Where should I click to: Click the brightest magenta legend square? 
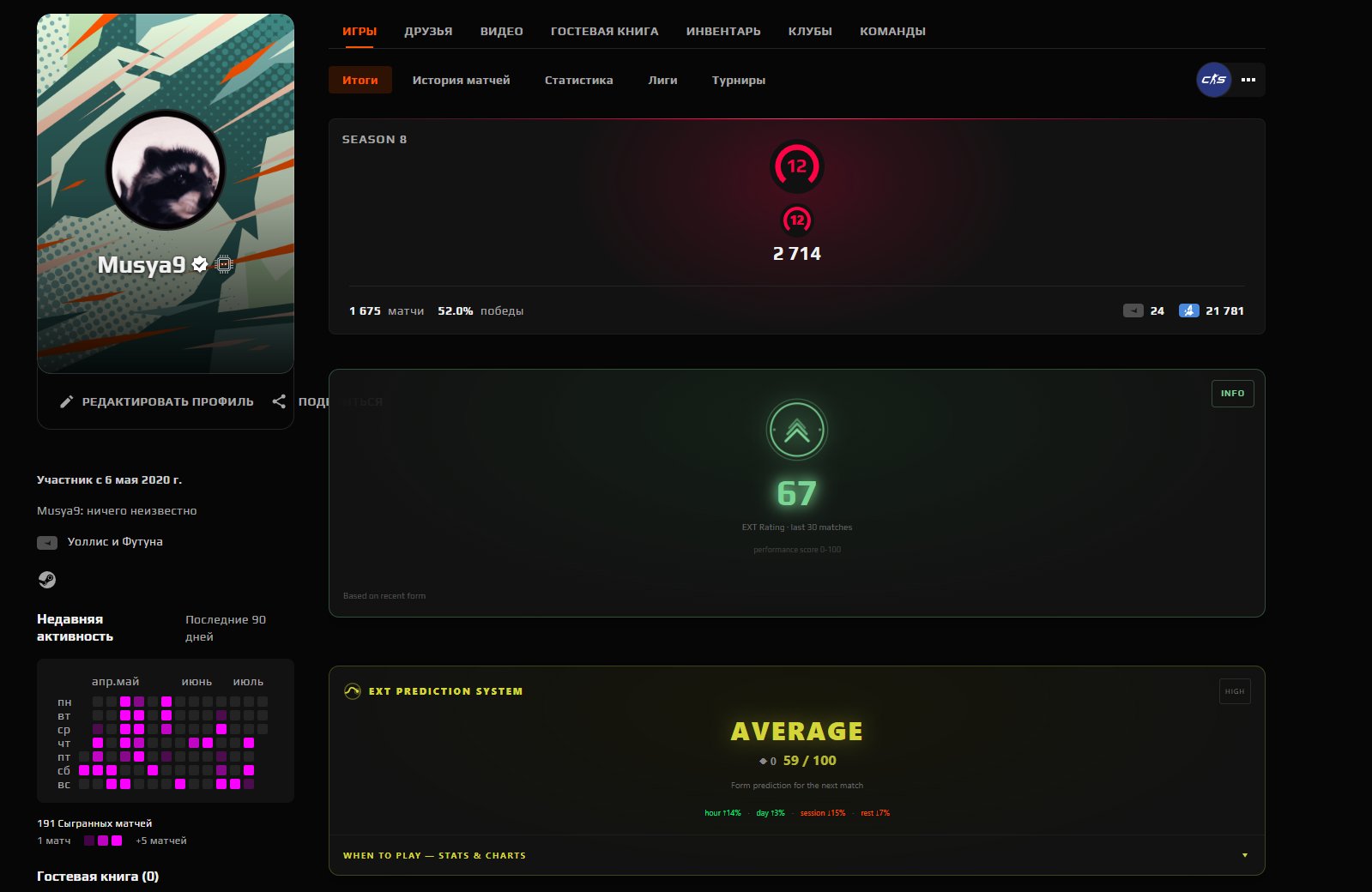click(x=117, y=841)
